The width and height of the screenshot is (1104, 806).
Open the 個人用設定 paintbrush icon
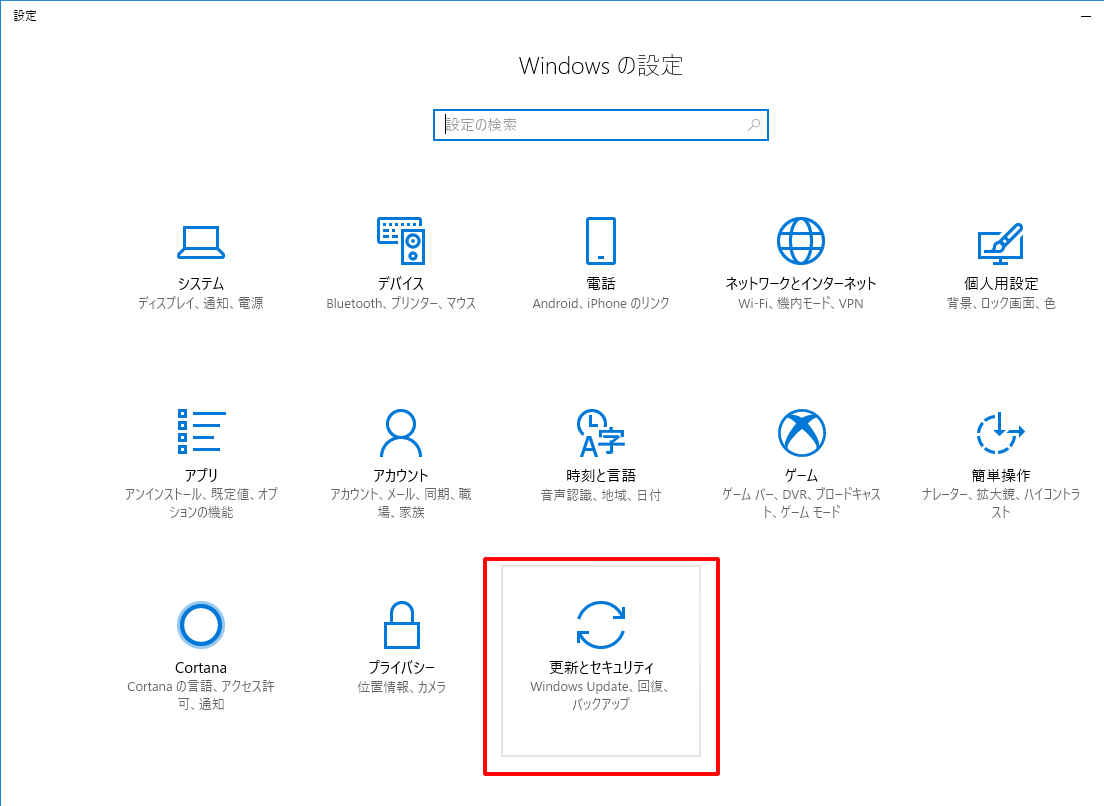click(x=1000, y=244)
